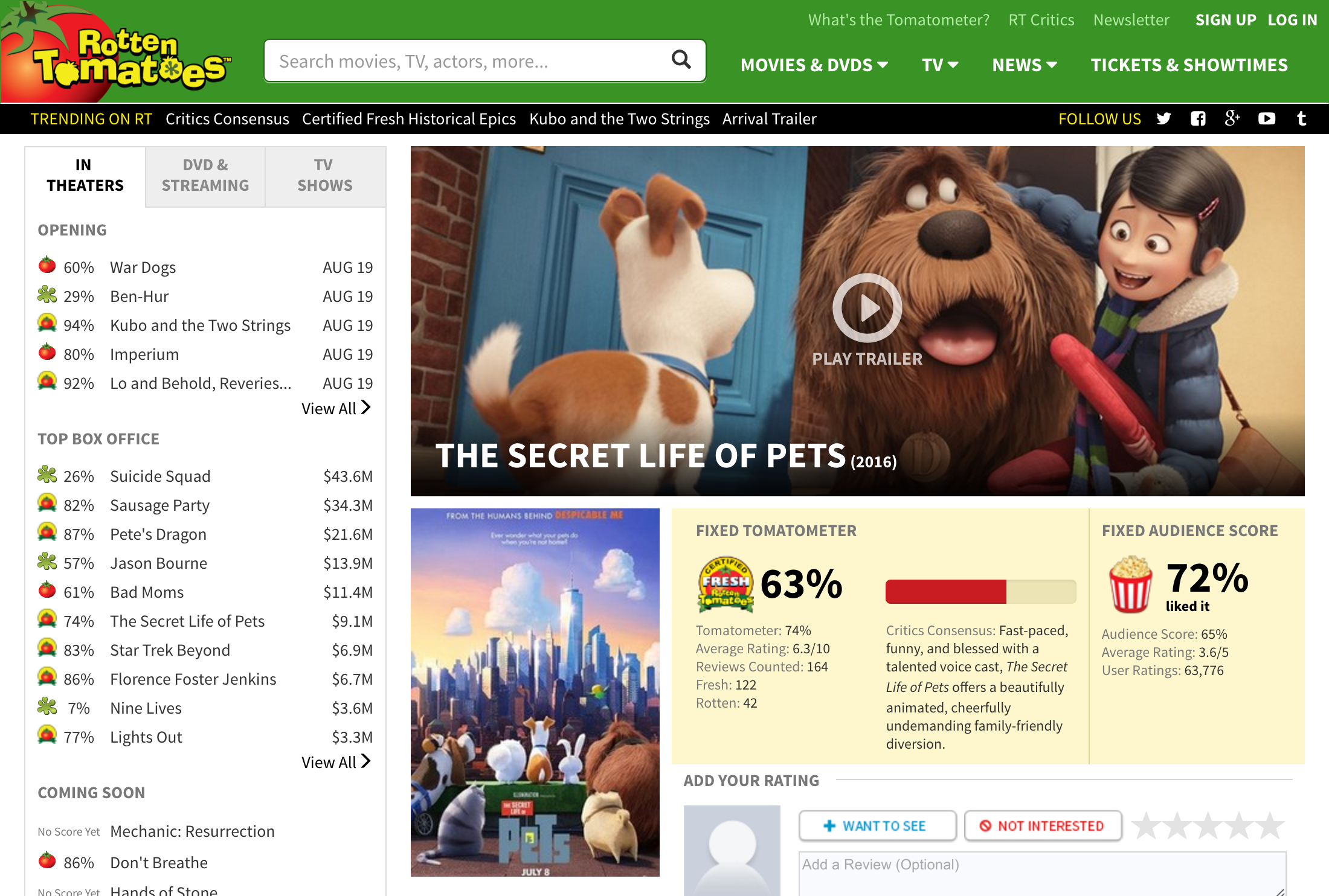Click the red Tomatometer score bar
This screenshot has height=896, width=1329.
pyautogui.click(x=945, y=592)
